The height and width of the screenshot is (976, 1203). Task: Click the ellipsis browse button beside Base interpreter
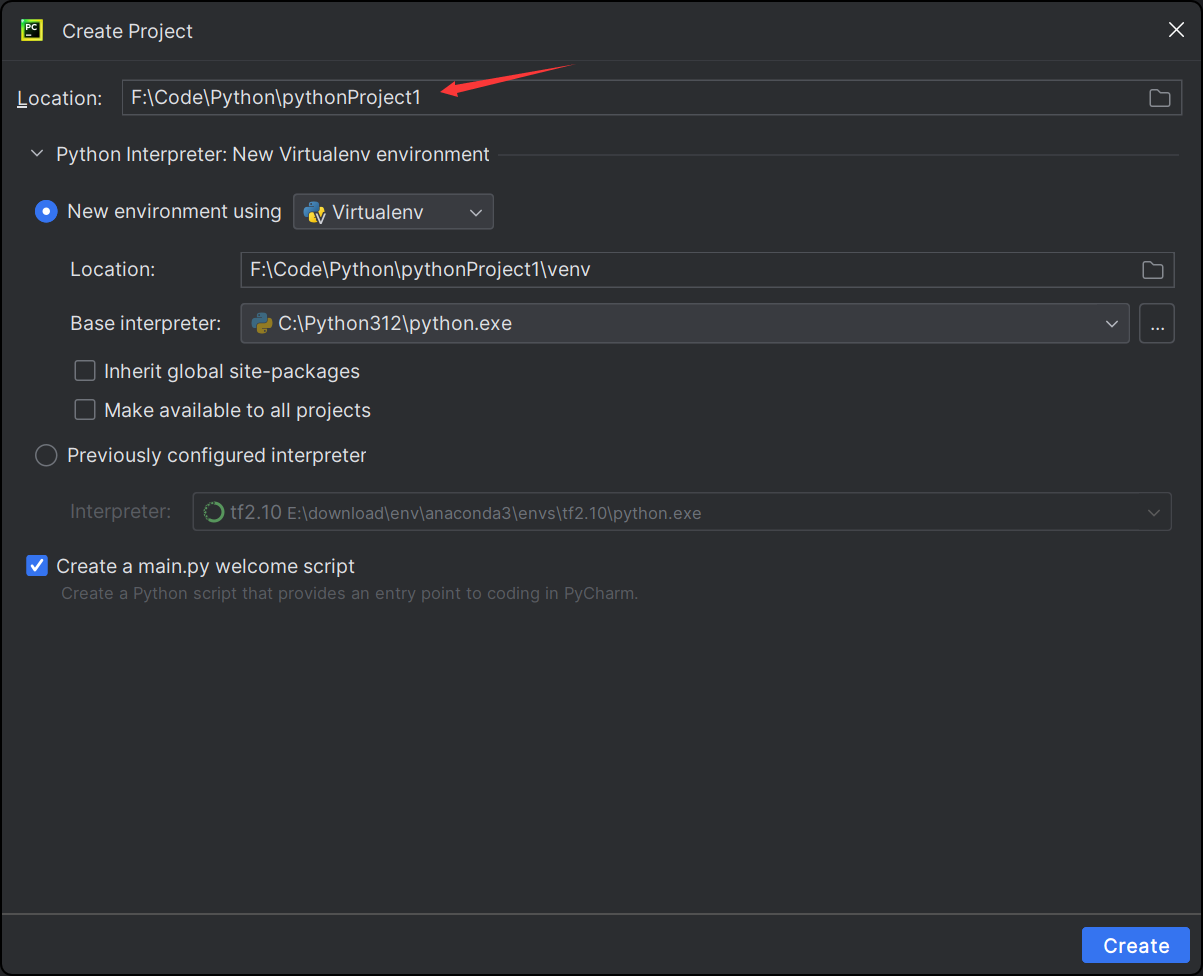click(x=1157, y=323)
